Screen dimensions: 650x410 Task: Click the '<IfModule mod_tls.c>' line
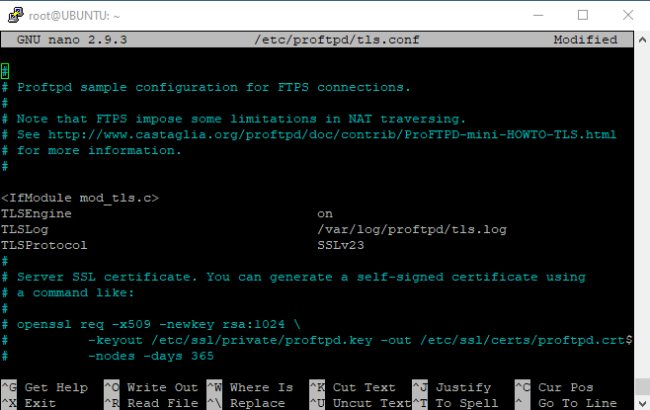tap(80, 198)
